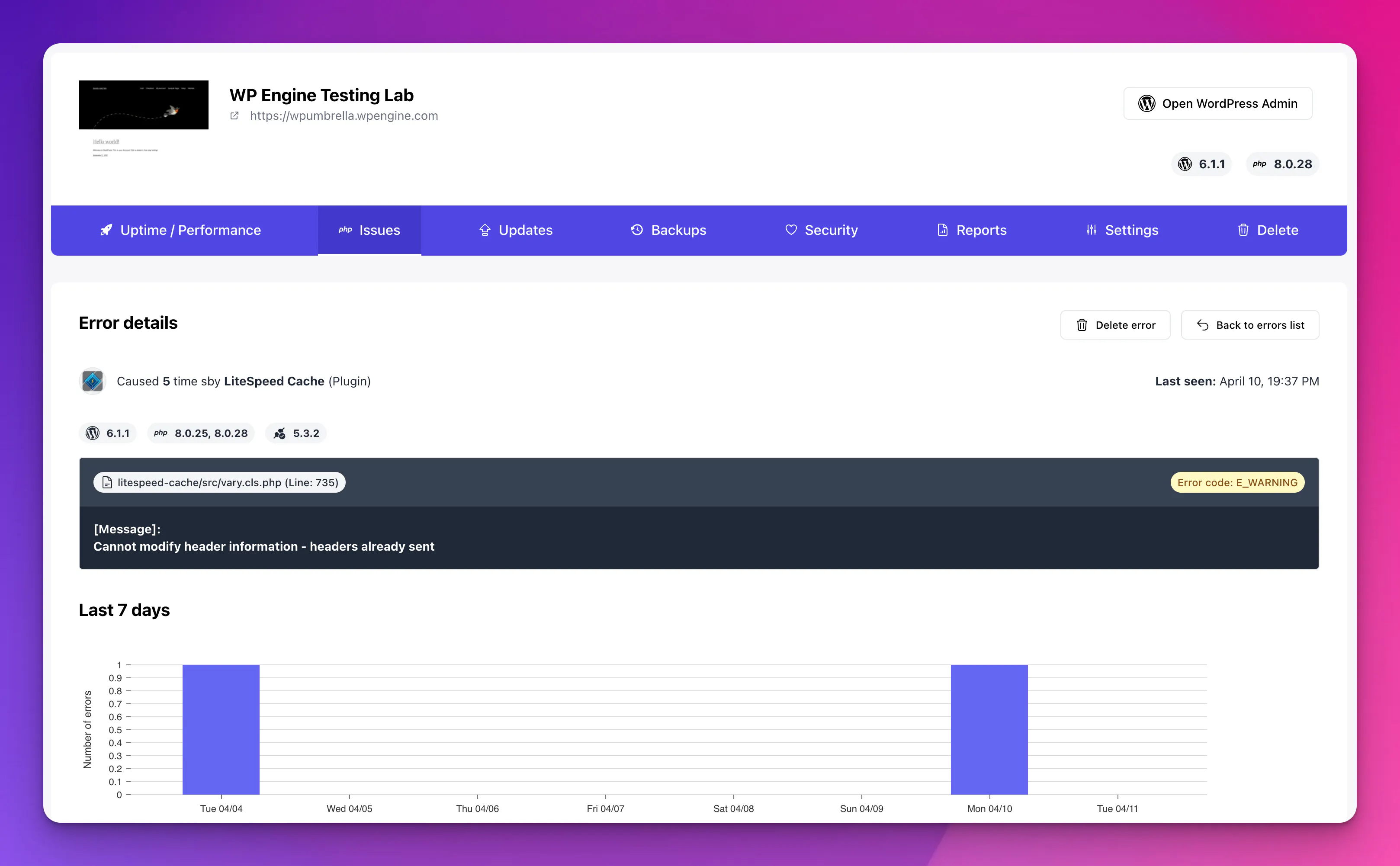Click the Wed 04/05 axis label
The width and height of the screenshot is (1400, 866).
tap(350, 809)
